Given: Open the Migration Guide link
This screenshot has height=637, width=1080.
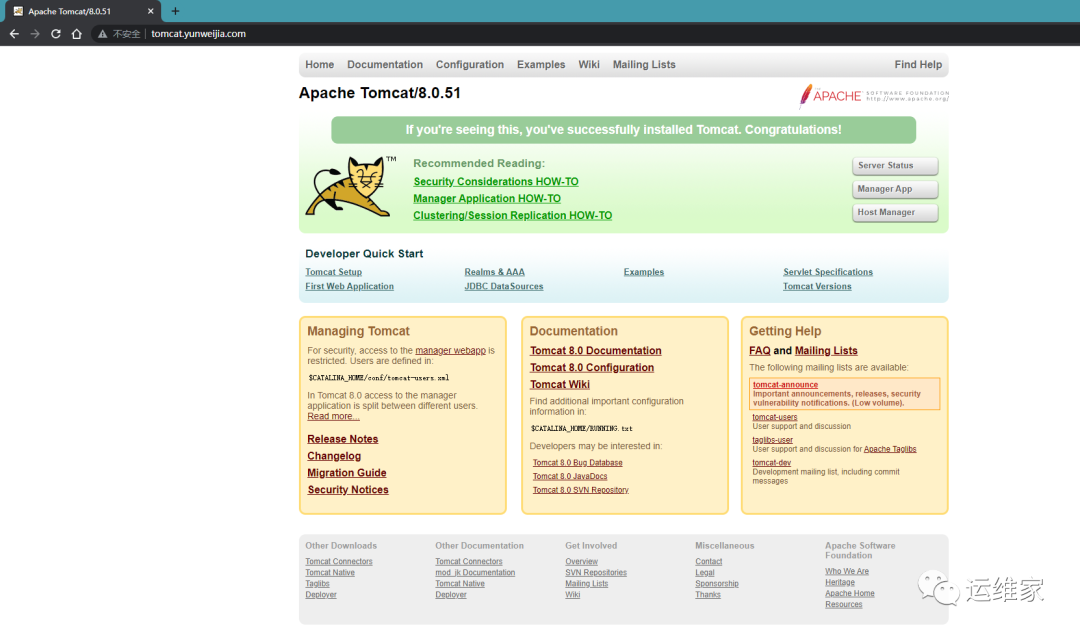Looking at the screenshot, I should coord(346,473).
